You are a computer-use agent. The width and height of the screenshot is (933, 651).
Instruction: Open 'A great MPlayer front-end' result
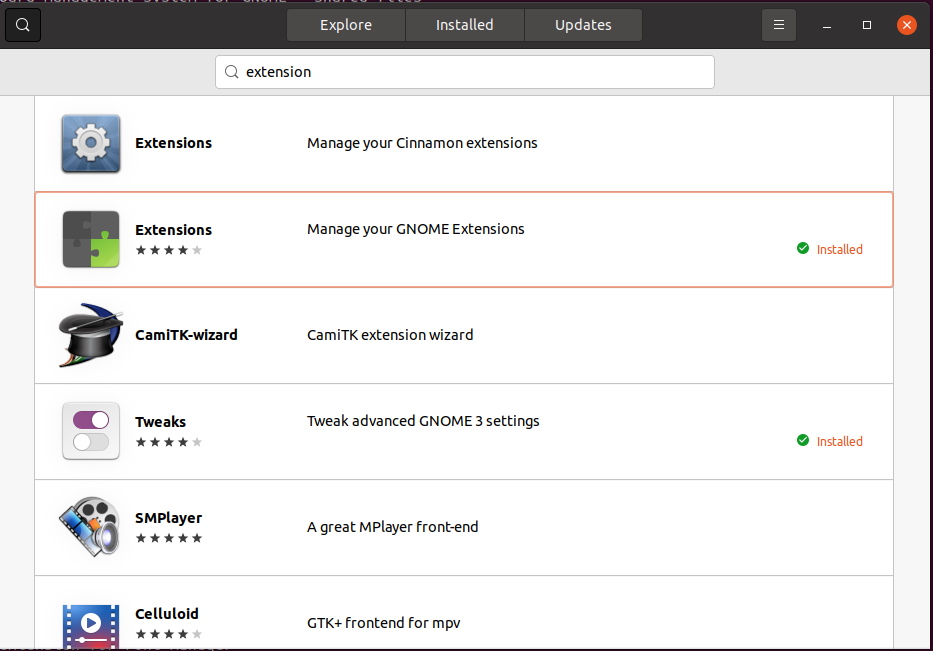tap(464, 527)
